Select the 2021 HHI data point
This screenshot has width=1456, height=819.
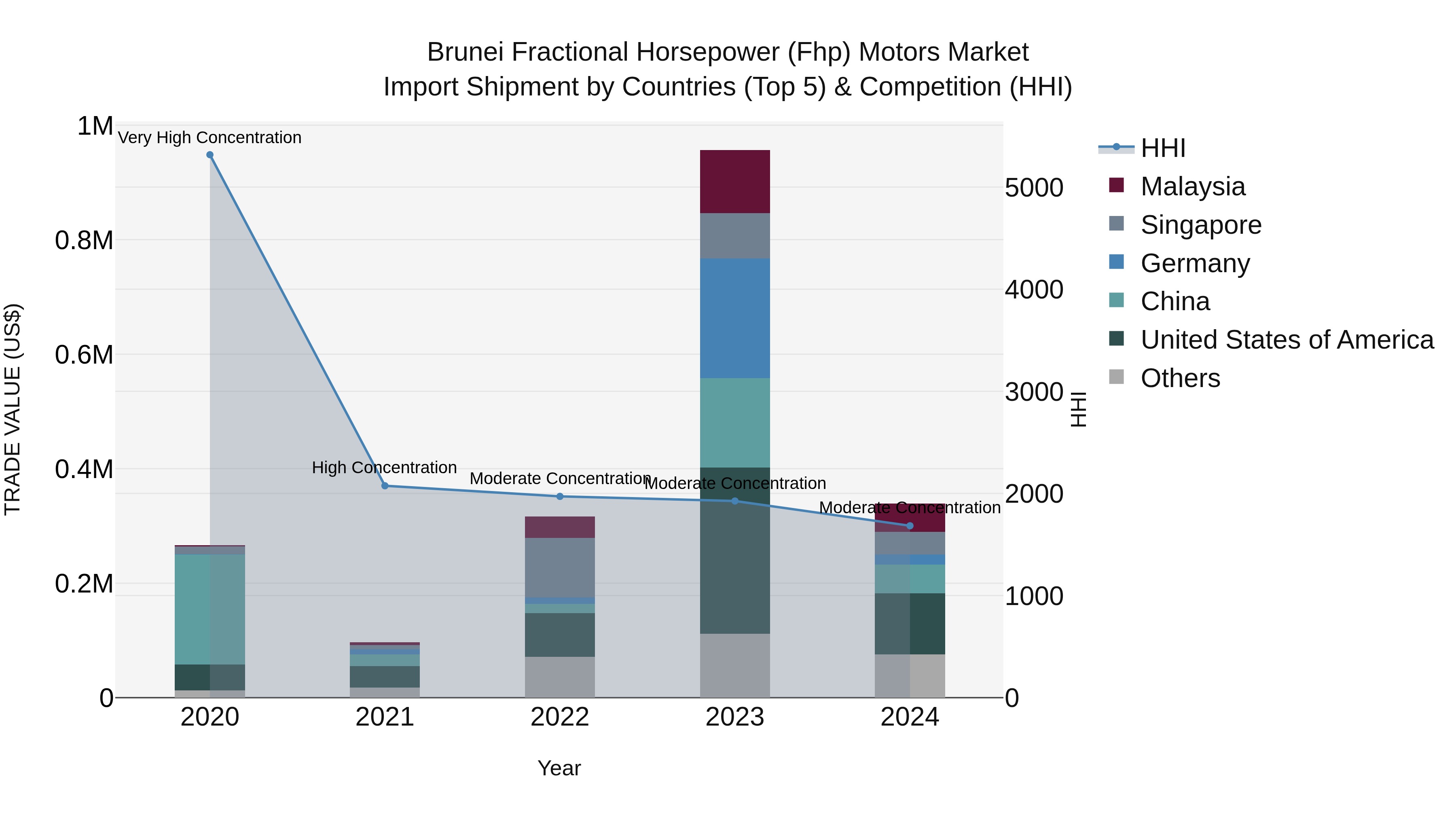click(x=385, y=485)
